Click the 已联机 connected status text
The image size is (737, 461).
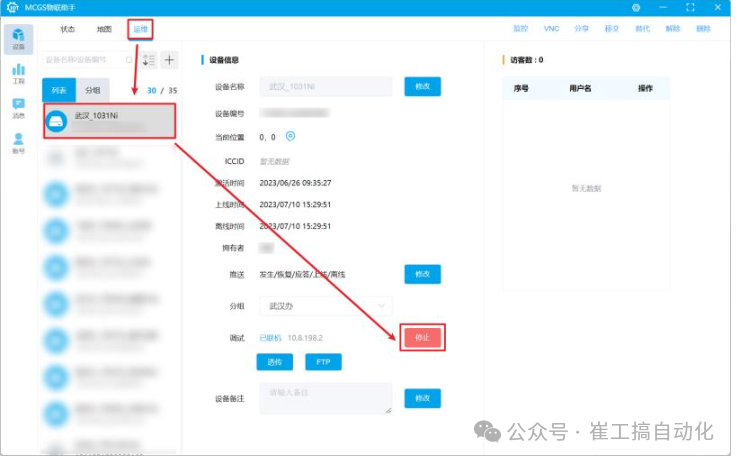coord(270,338)
